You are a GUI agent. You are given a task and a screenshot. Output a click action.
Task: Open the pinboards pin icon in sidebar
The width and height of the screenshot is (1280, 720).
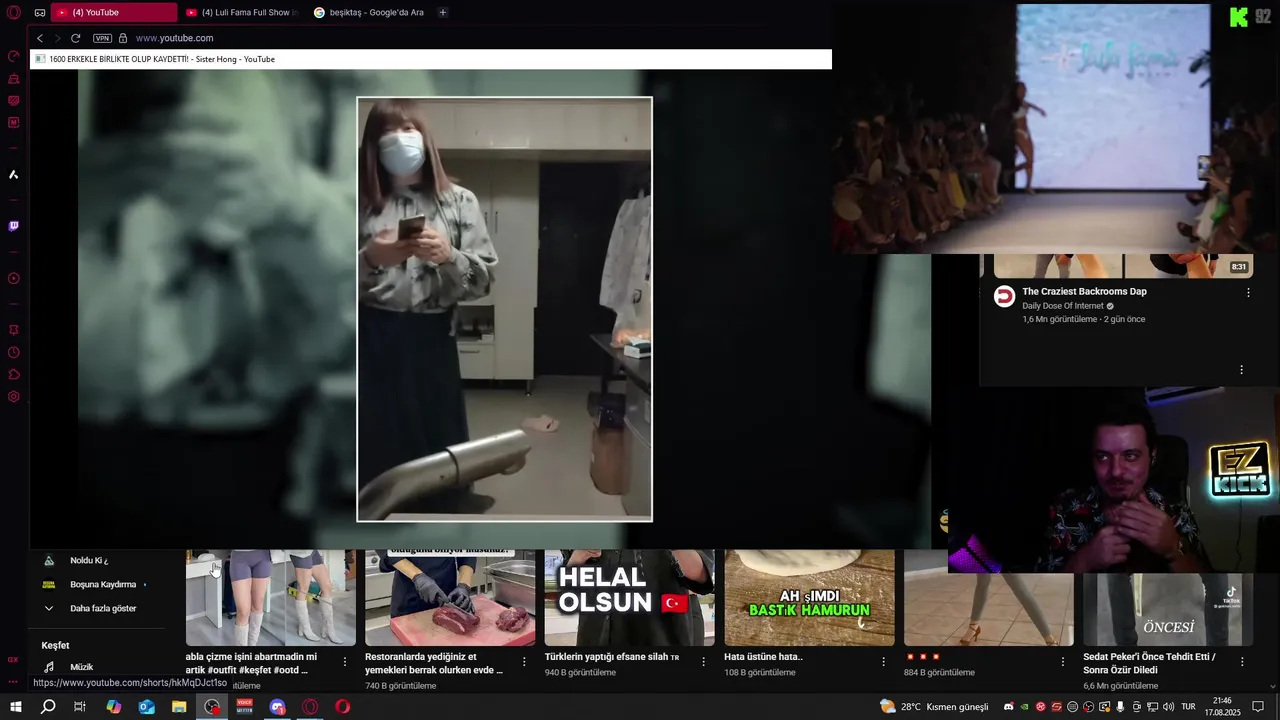point(14,330)
